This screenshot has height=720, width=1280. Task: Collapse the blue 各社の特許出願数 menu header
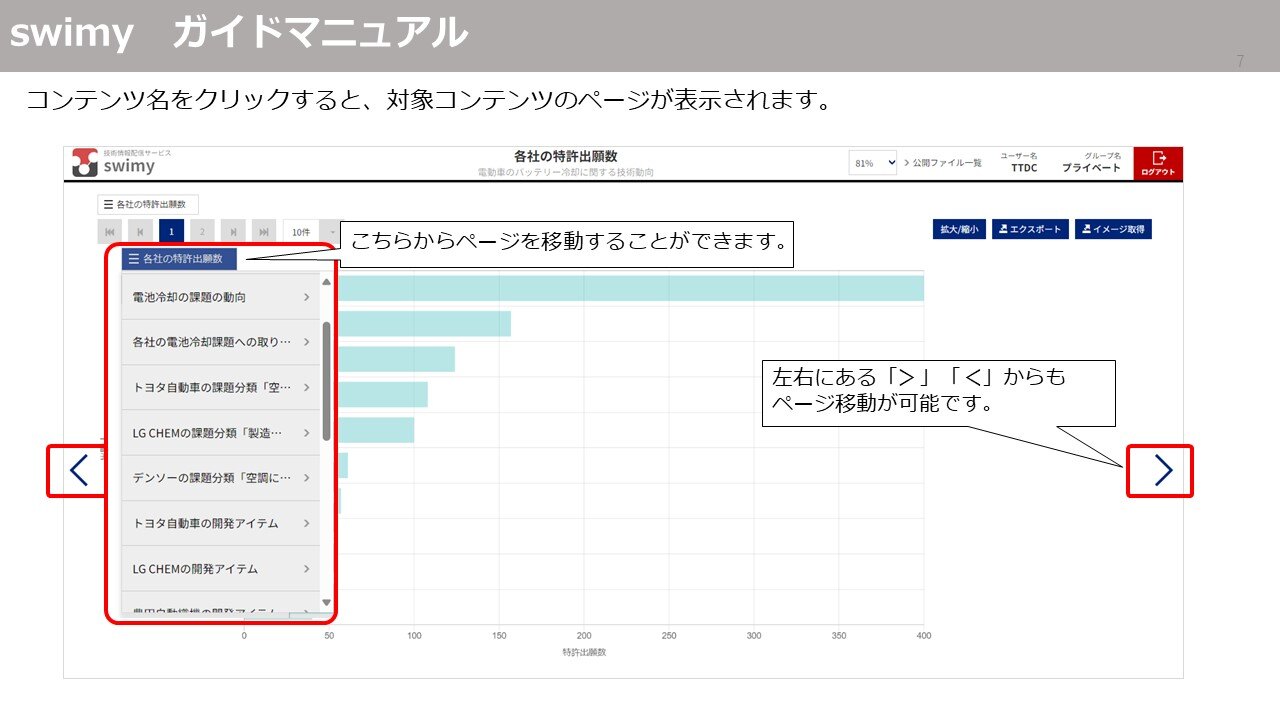click(179, 259)
